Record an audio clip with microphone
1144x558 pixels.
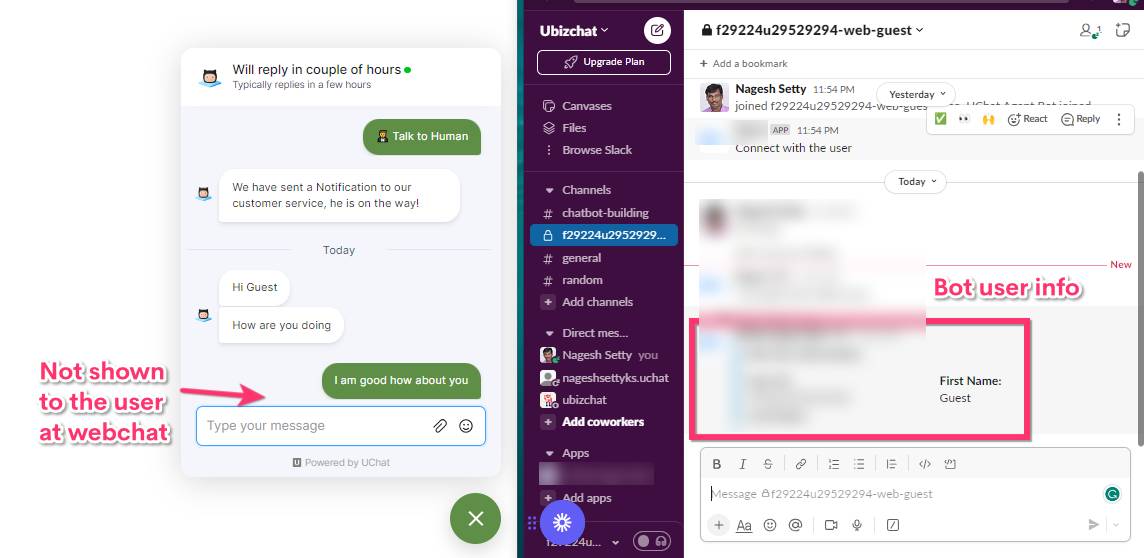click(857, 524)
